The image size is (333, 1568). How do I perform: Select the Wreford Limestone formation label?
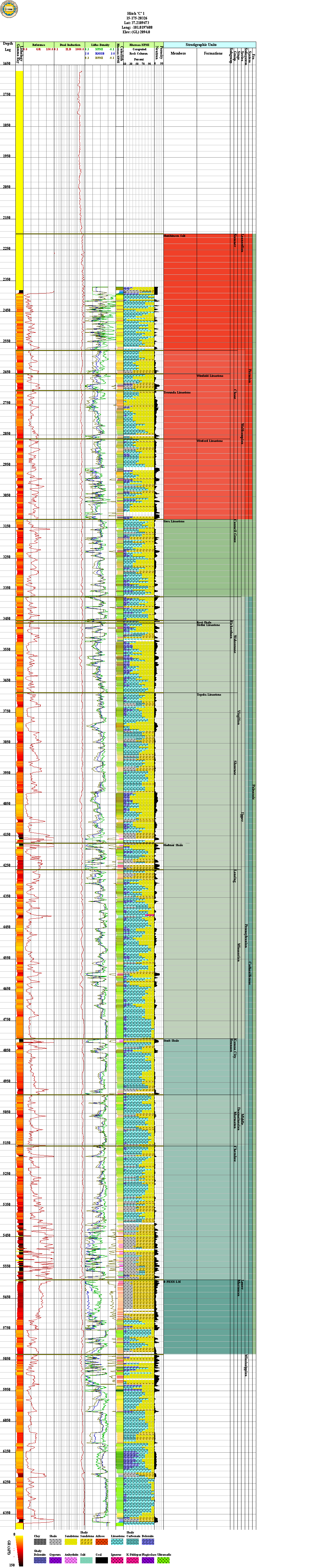209,441
